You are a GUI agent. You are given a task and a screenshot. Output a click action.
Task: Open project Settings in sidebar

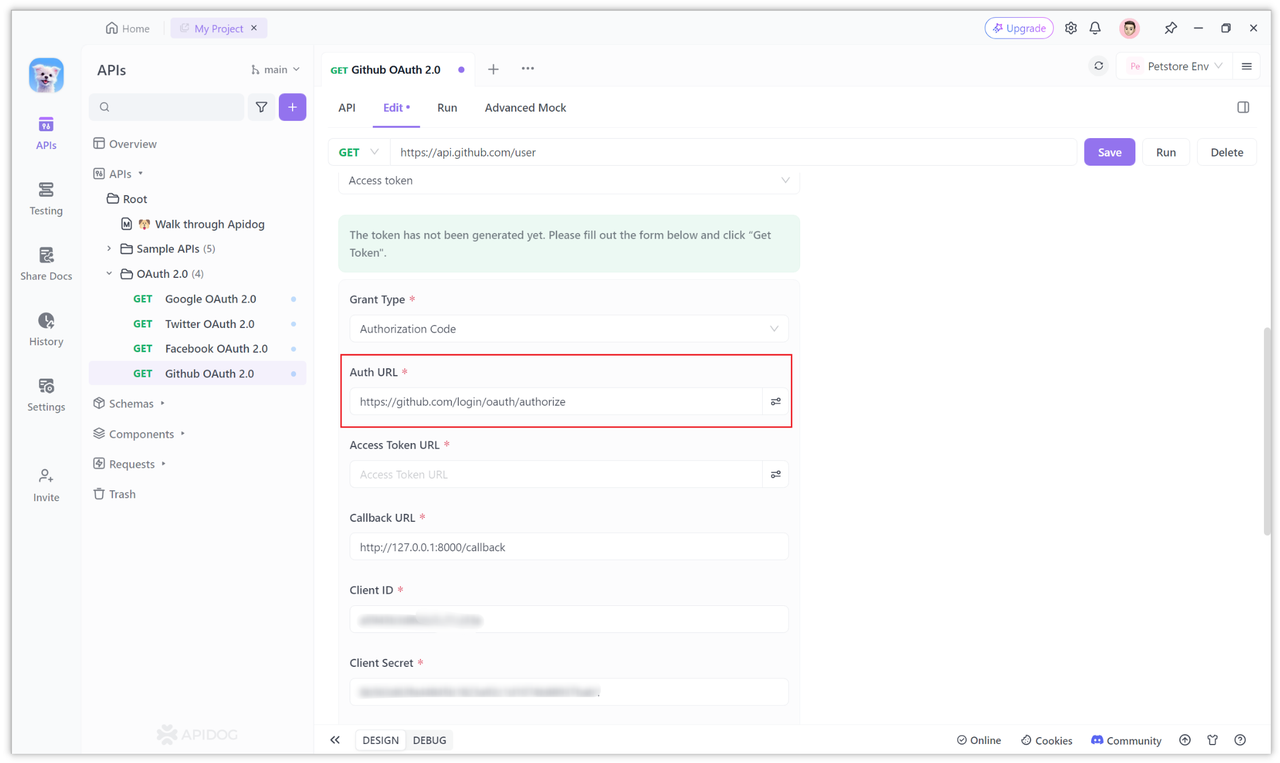(x=46, y=395)
